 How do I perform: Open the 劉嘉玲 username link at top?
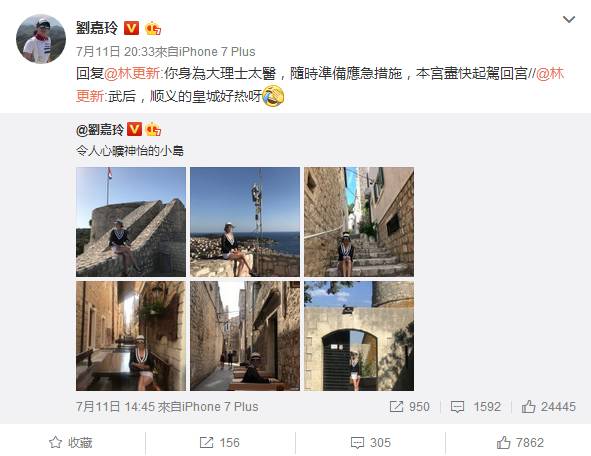[x=97, y=28]
